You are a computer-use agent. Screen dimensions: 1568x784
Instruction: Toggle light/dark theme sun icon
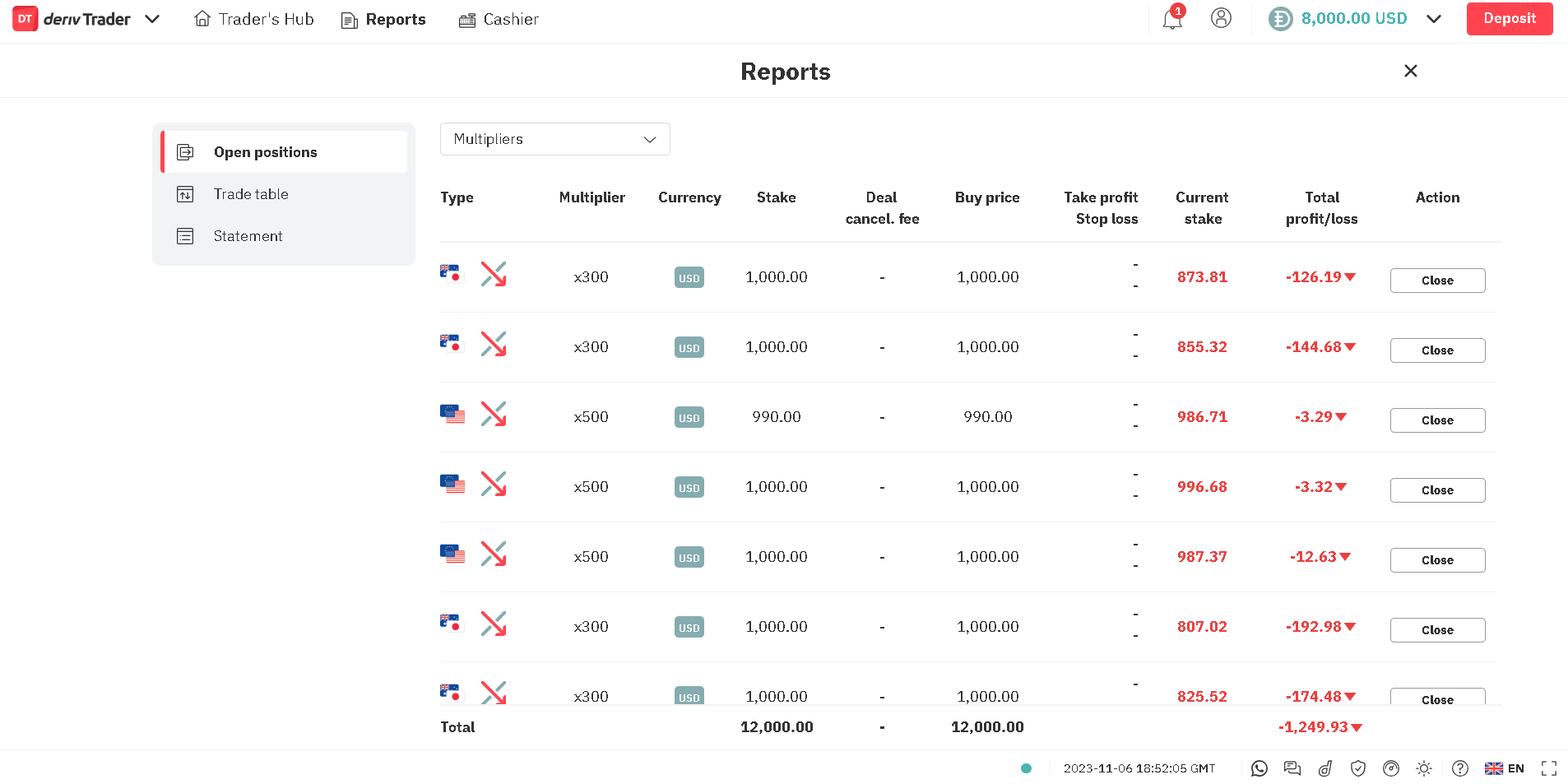coord(1423,768)
